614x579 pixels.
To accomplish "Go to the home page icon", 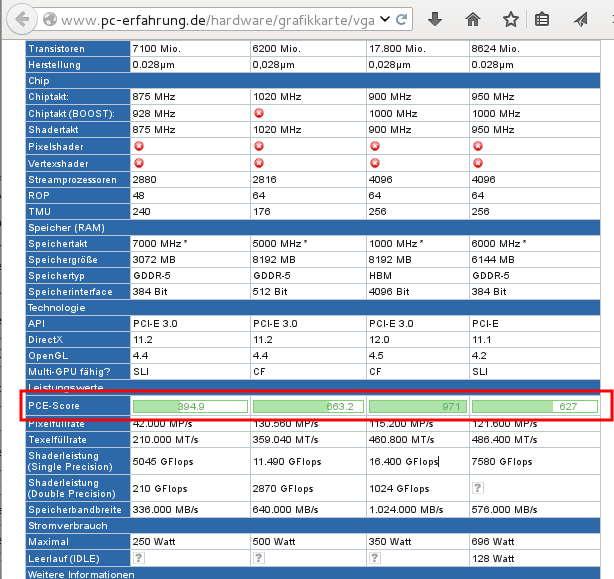I will coord(473,19).
